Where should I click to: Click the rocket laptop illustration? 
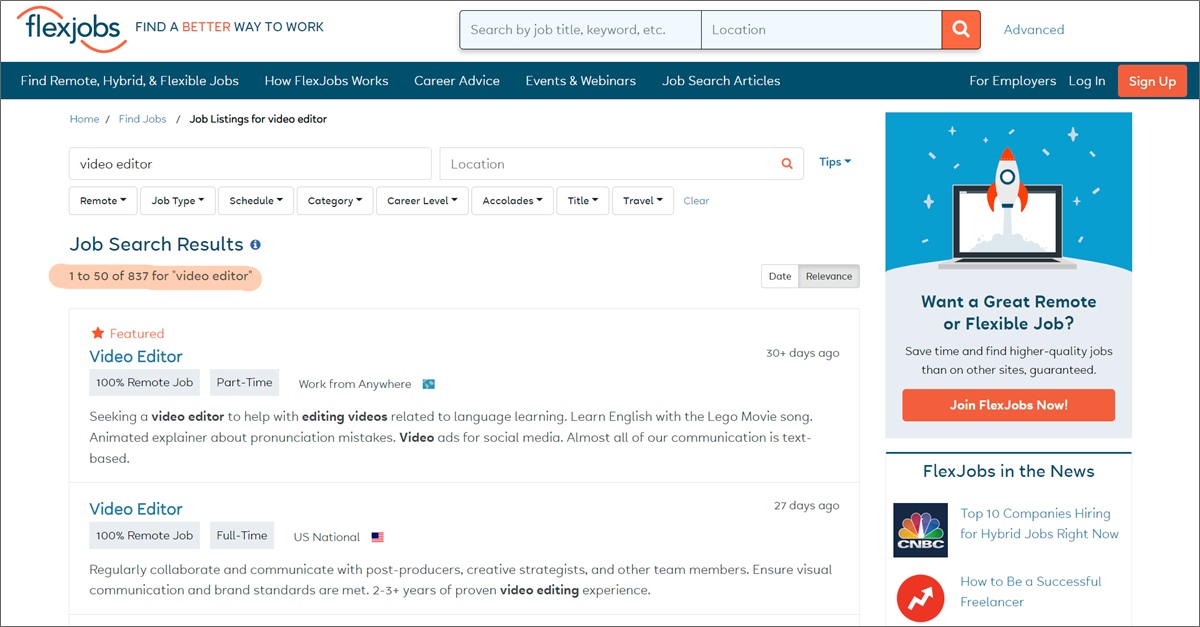(x=1008, y=190)
